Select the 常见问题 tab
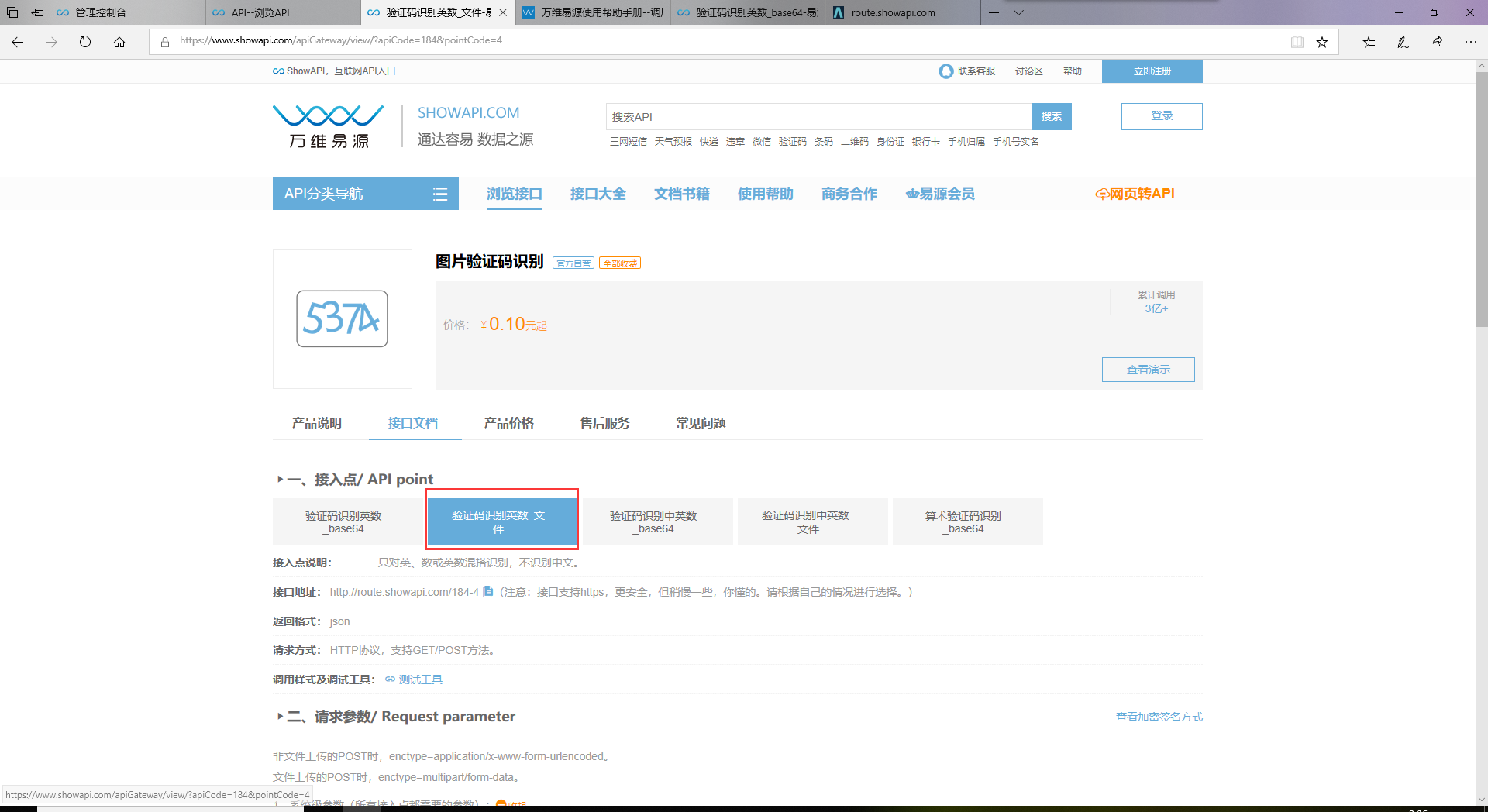The image size is (1488, 812). click(x=701, y=423)
